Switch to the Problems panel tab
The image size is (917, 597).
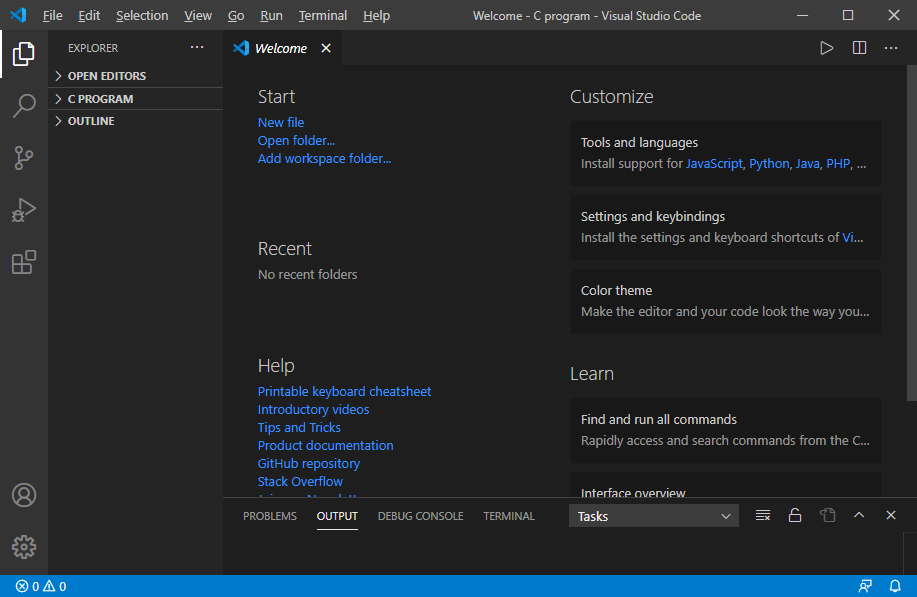[270, 516]
